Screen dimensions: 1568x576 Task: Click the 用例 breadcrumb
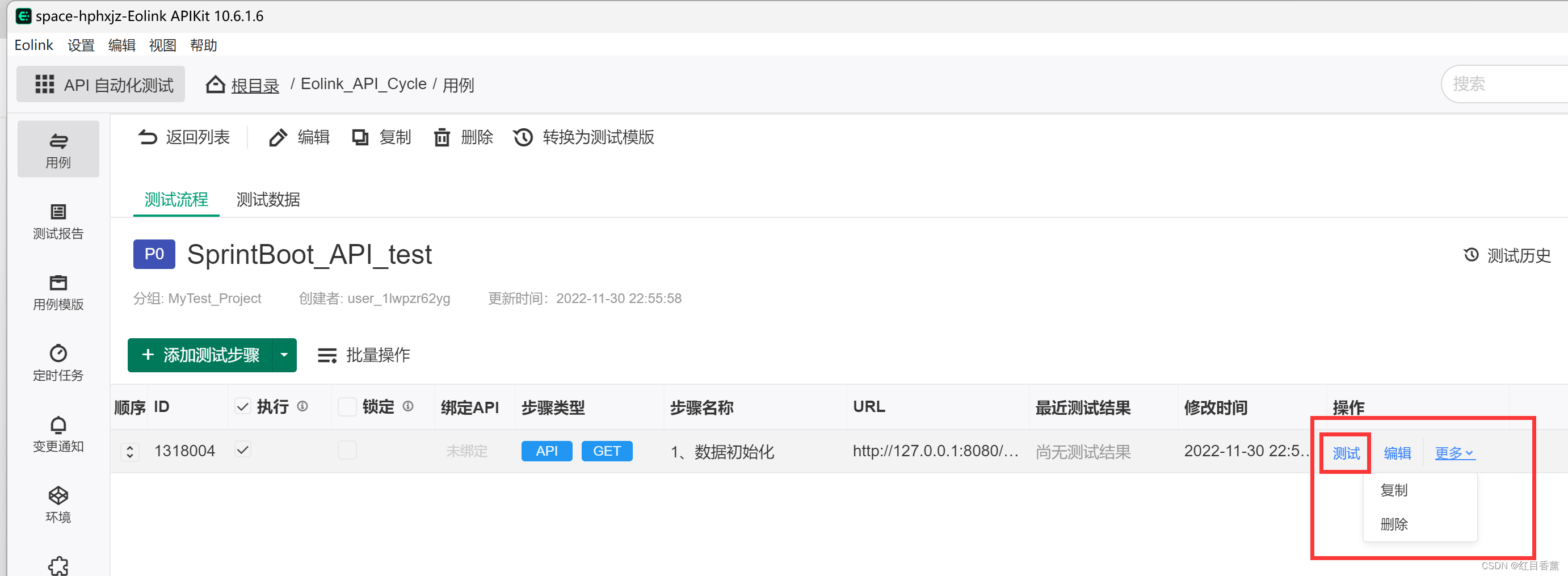click(x=459, y=85)
